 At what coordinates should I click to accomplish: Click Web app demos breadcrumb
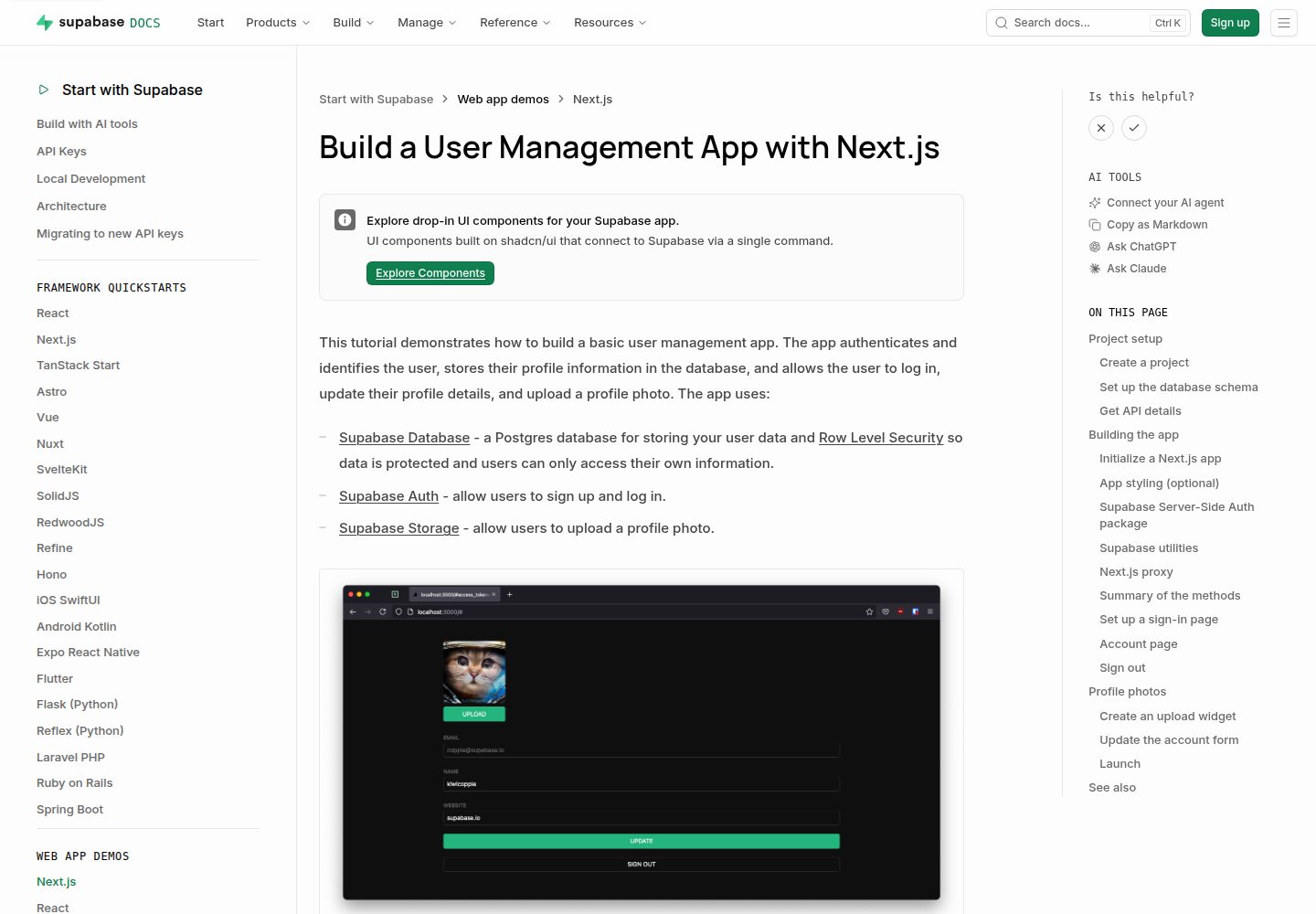click(x=504, y=100)
